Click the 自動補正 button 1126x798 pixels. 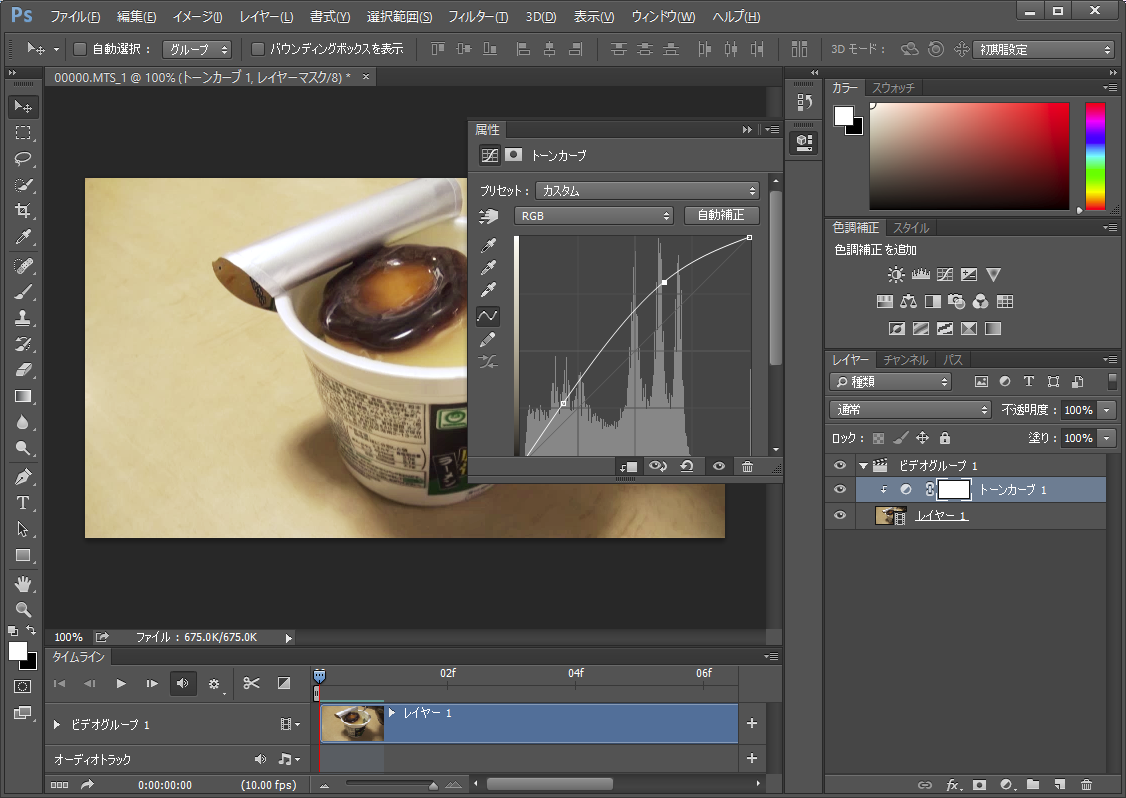[x=721, y=215]
